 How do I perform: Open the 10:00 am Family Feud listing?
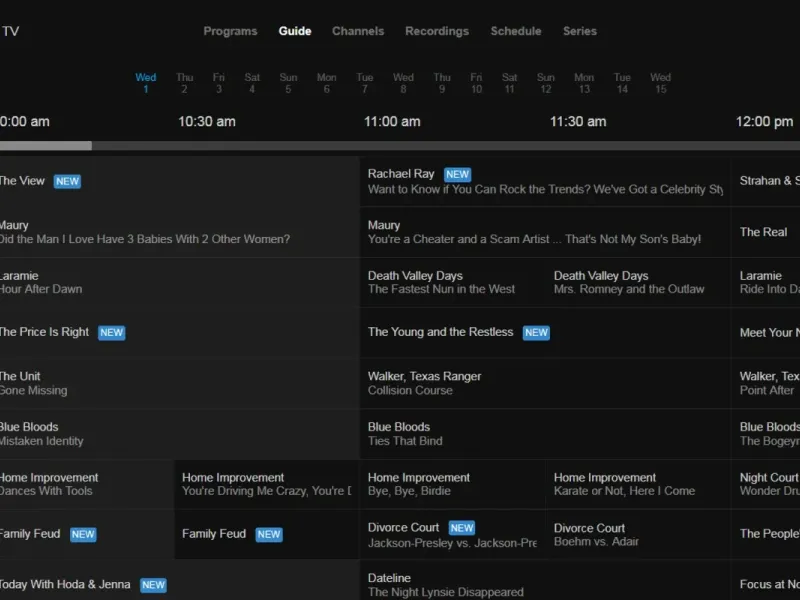87,534
